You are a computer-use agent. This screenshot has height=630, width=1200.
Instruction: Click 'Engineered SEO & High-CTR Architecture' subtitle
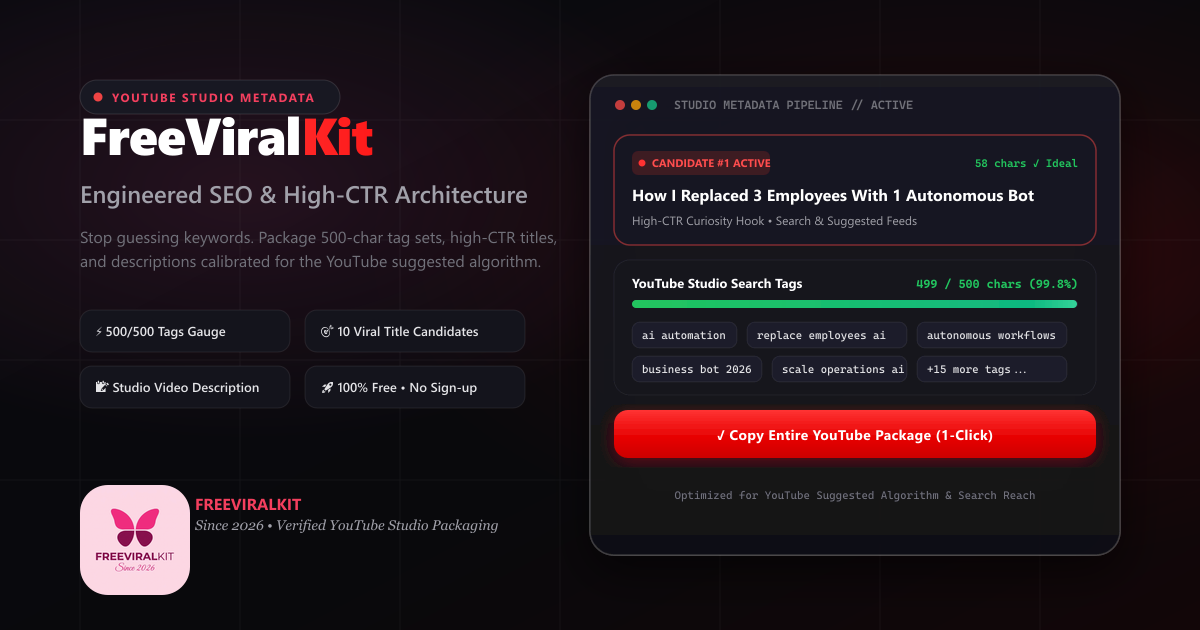pyautogui.click(x=304, y=194)
